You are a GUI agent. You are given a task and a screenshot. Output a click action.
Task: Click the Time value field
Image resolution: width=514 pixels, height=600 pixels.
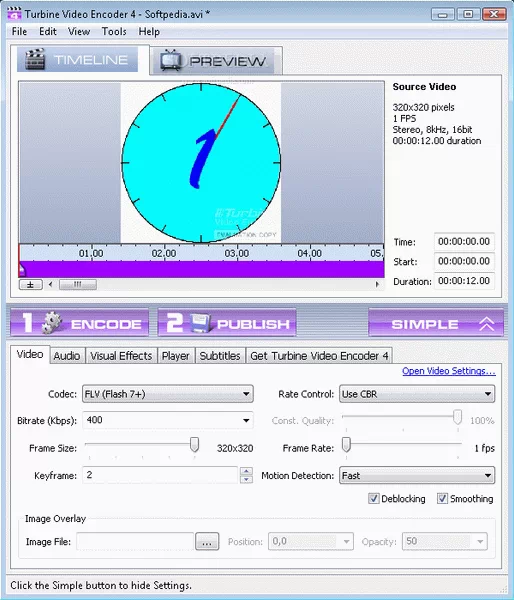pos(464,241)
